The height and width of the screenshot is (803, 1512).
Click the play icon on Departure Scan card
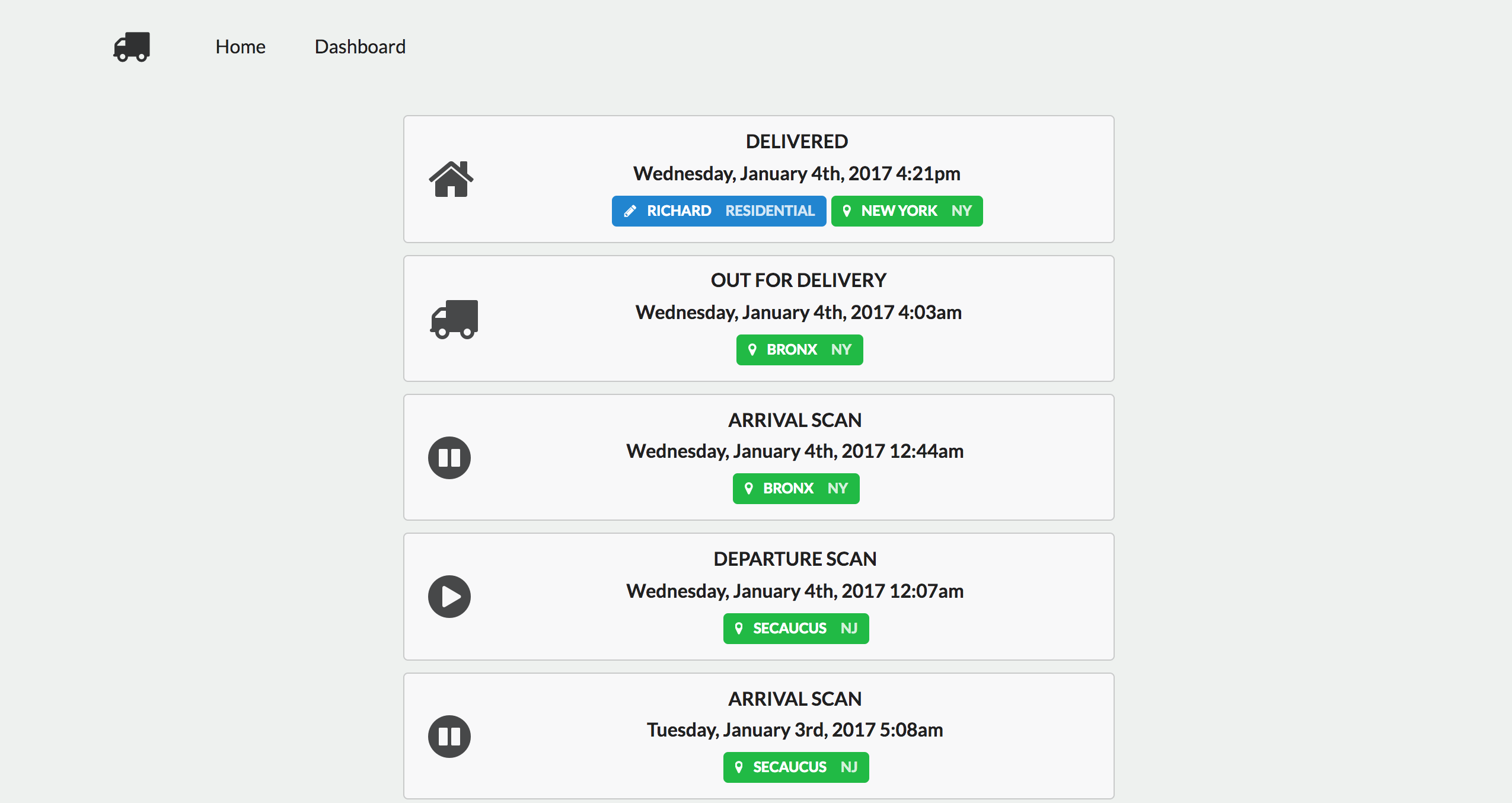[449, 597]
